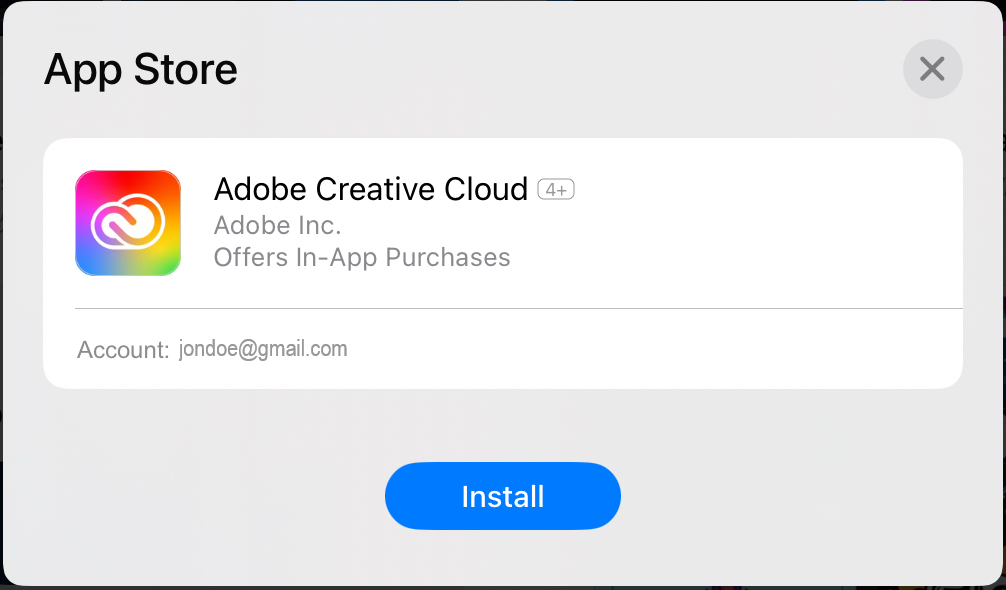Click the word Offers in the subtitle
Viewport: 1006px width, 590px height.
click(x=250, y=257)
